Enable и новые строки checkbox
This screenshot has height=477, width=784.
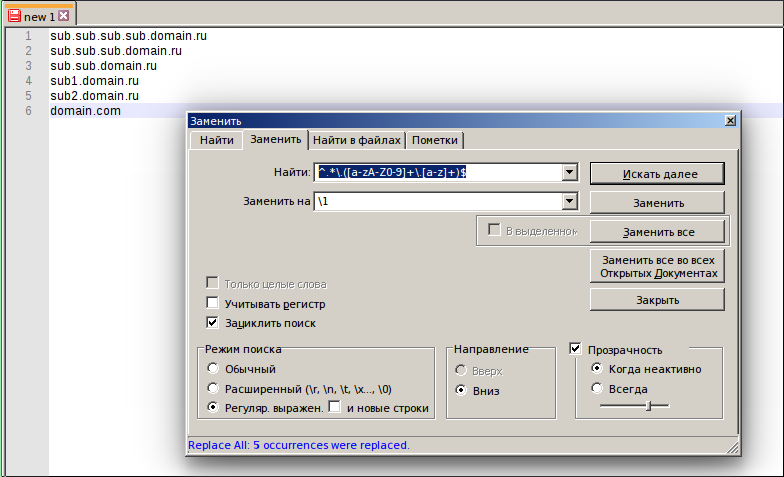pyautogui.click(x=334, y=406)
